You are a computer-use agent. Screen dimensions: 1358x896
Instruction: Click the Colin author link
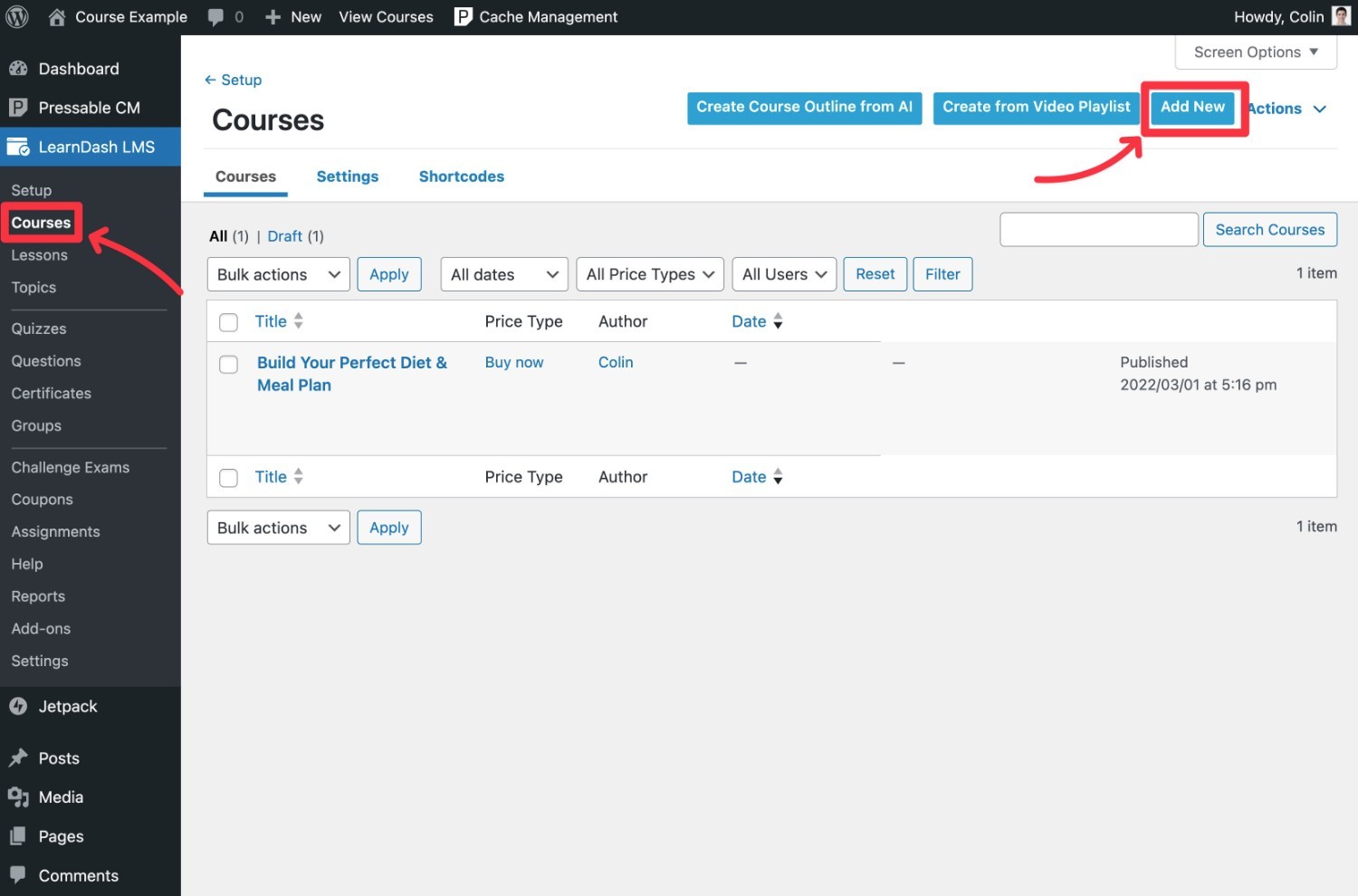click(616, 362)
